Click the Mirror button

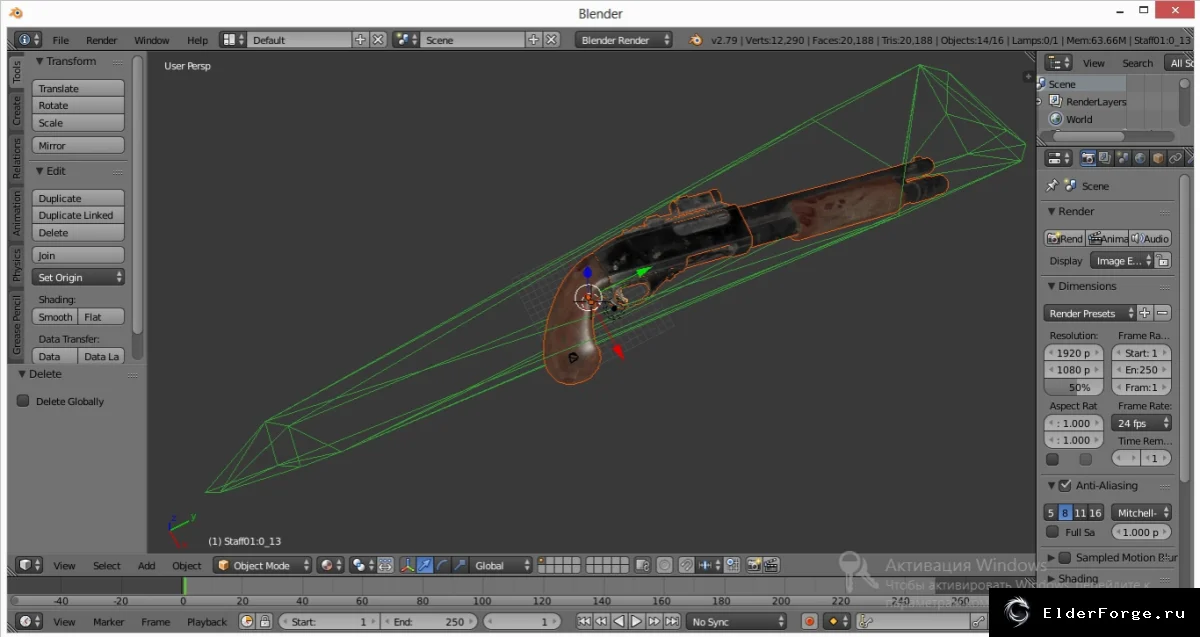pyautogui.click(x=79, y=146)
